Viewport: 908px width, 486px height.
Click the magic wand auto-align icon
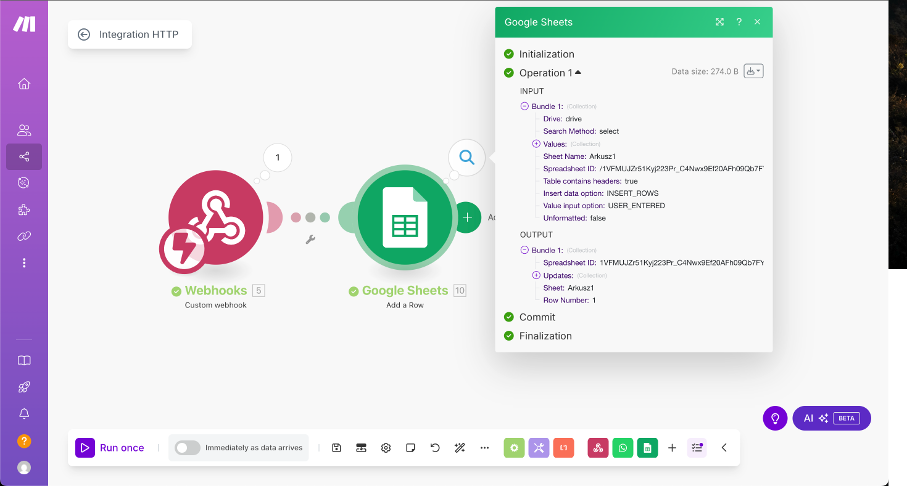(460, 448)
